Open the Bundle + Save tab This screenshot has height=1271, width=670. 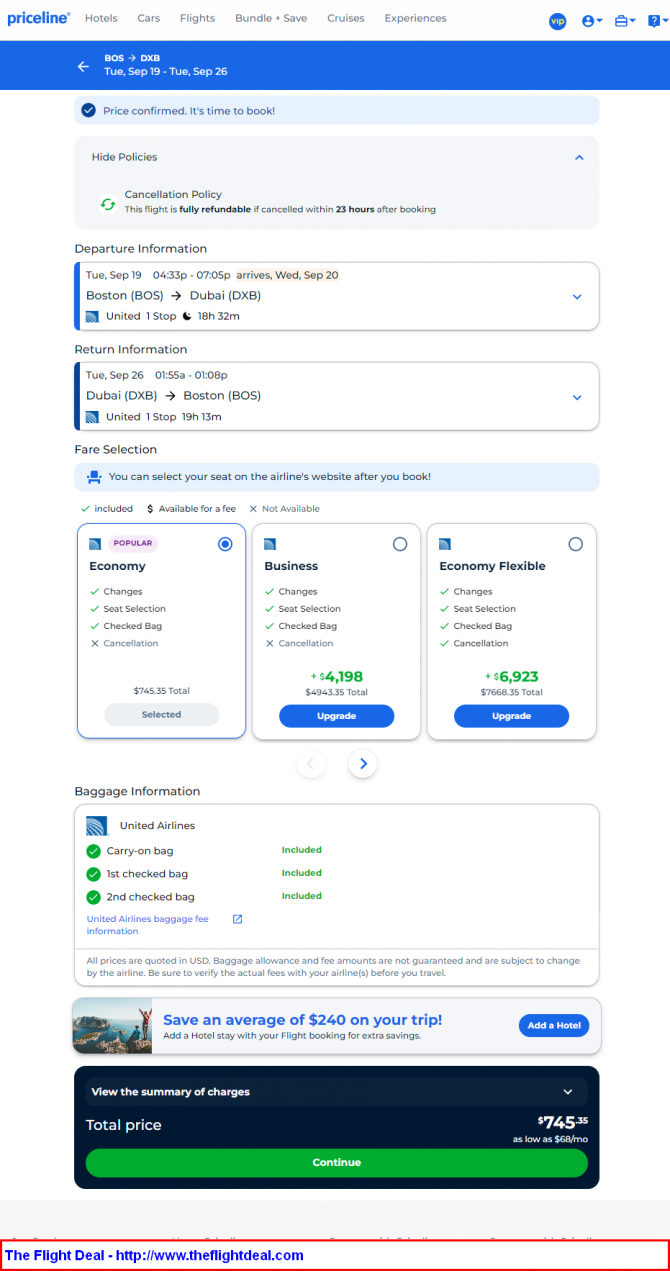(271, 18)
